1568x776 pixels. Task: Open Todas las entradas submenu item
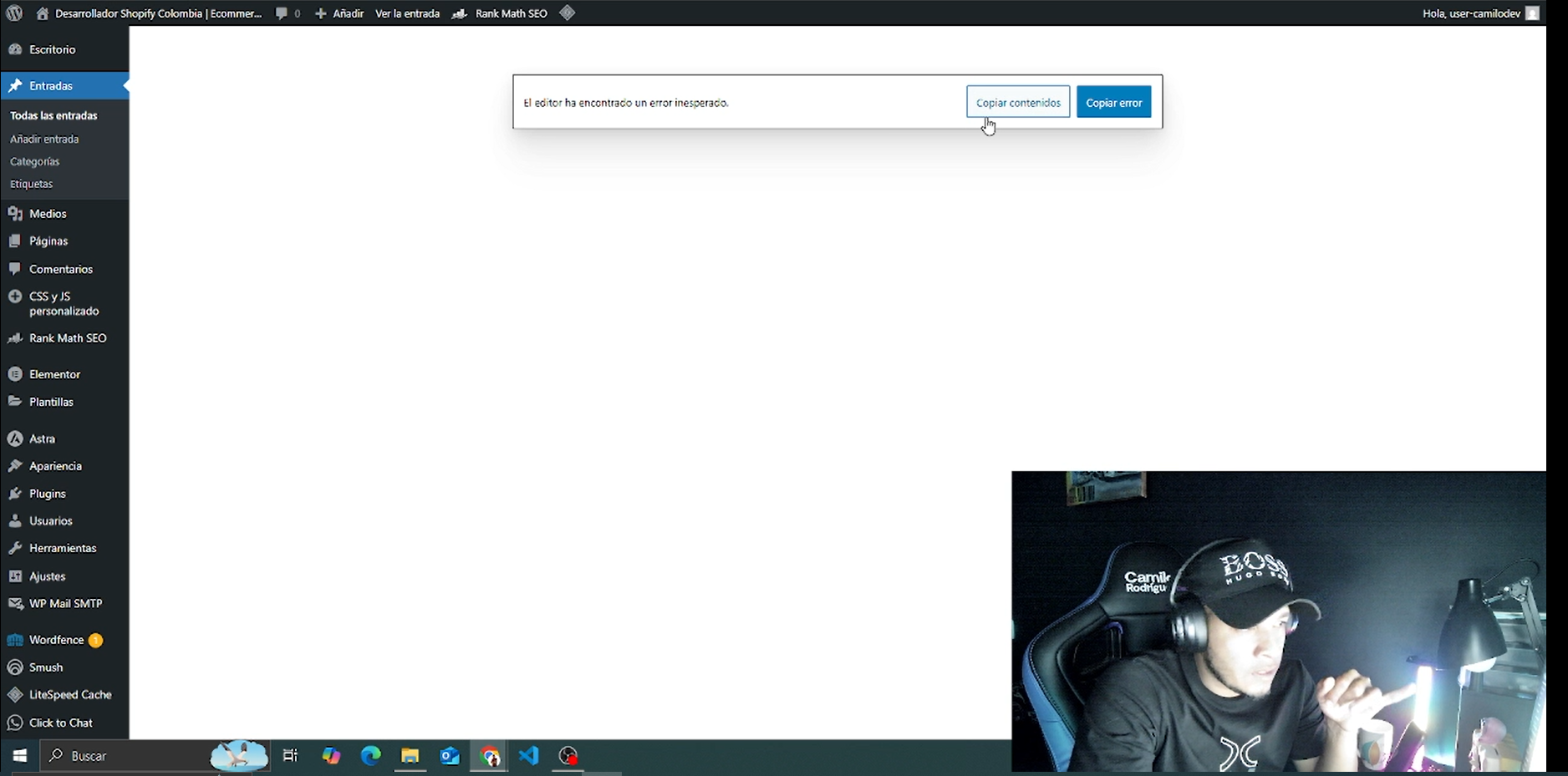(53, 116)
